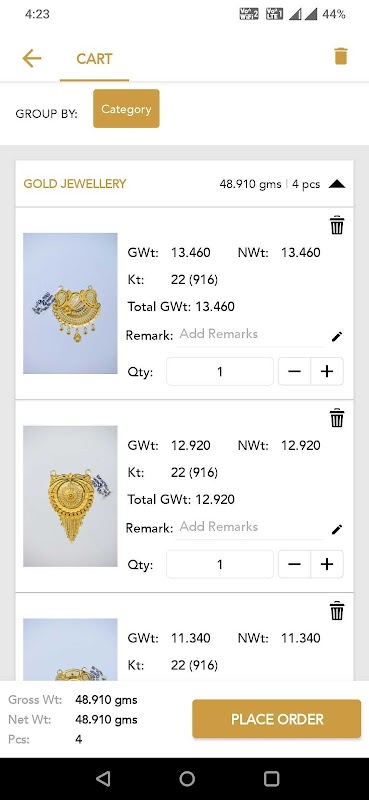This screenshot has height=800, width=369.
Task: Go back using the gold arrow icon
Action: [32, 59]
